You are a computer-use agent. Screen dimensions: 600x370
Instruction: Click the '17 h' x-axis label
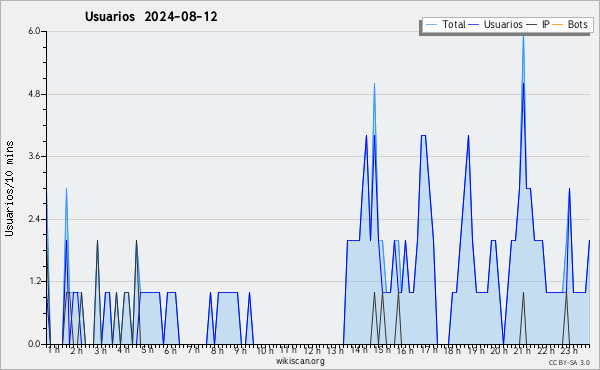pos(429,350)
